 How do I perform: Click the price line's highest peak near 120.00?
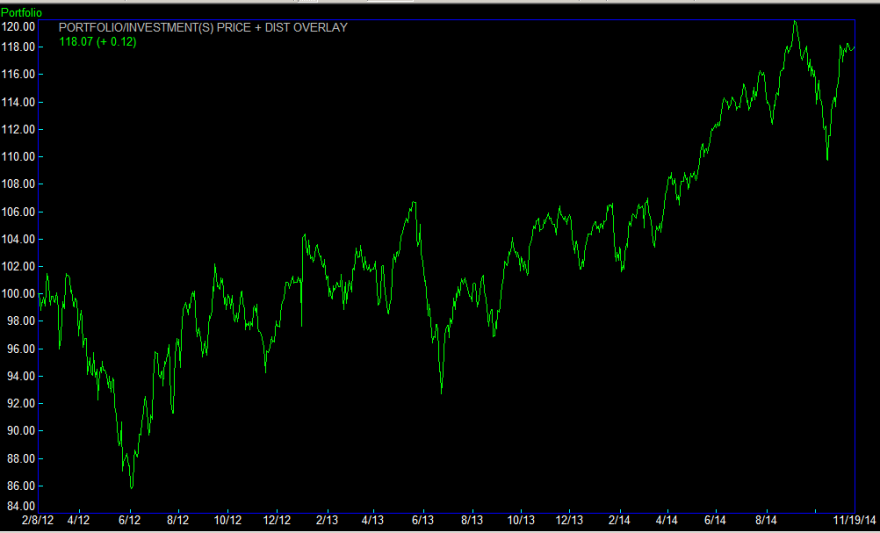click(795, 21)
